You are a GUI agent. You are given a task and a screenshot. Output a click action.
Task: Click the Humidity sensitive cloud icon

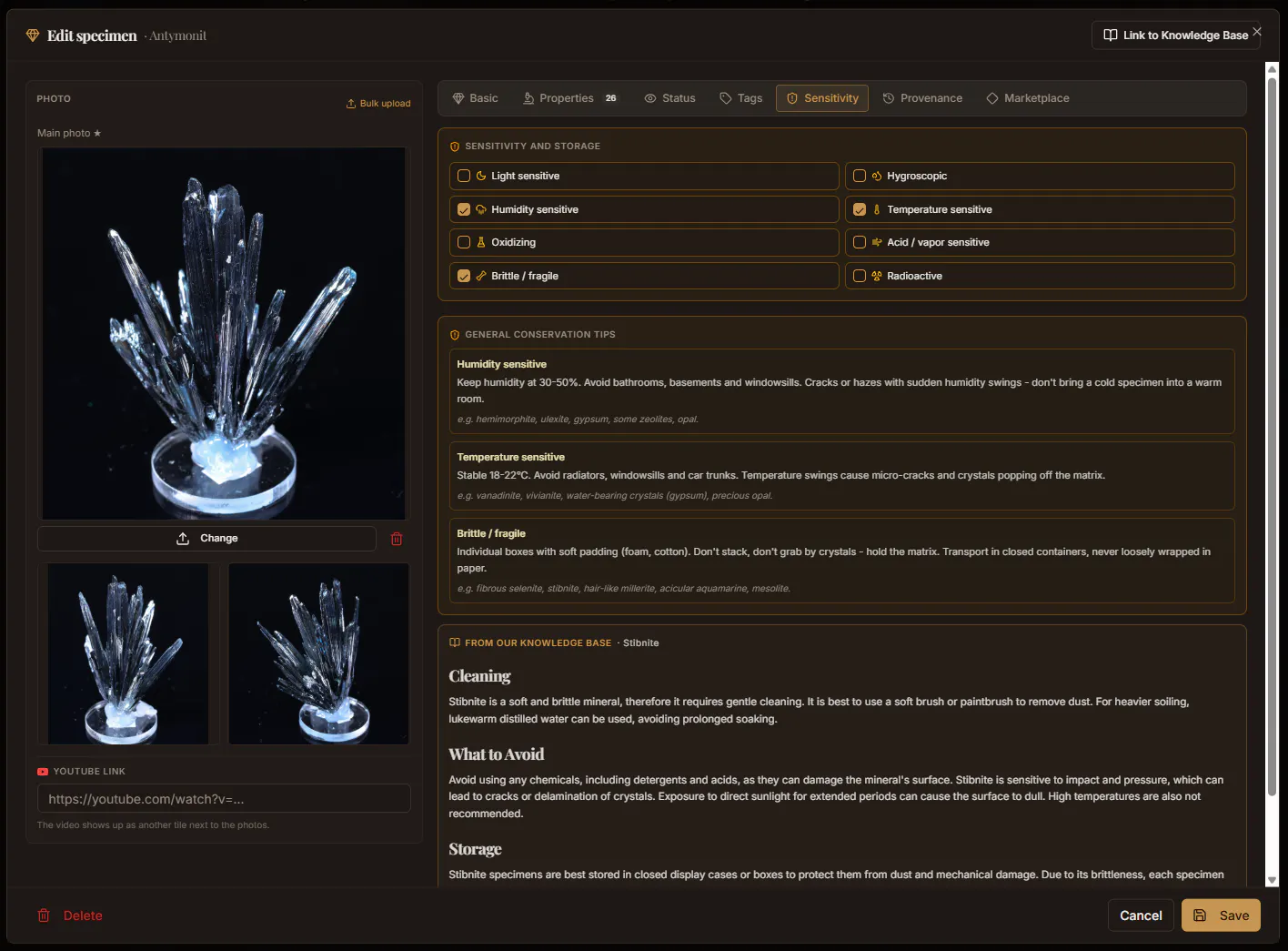point(481,209)
